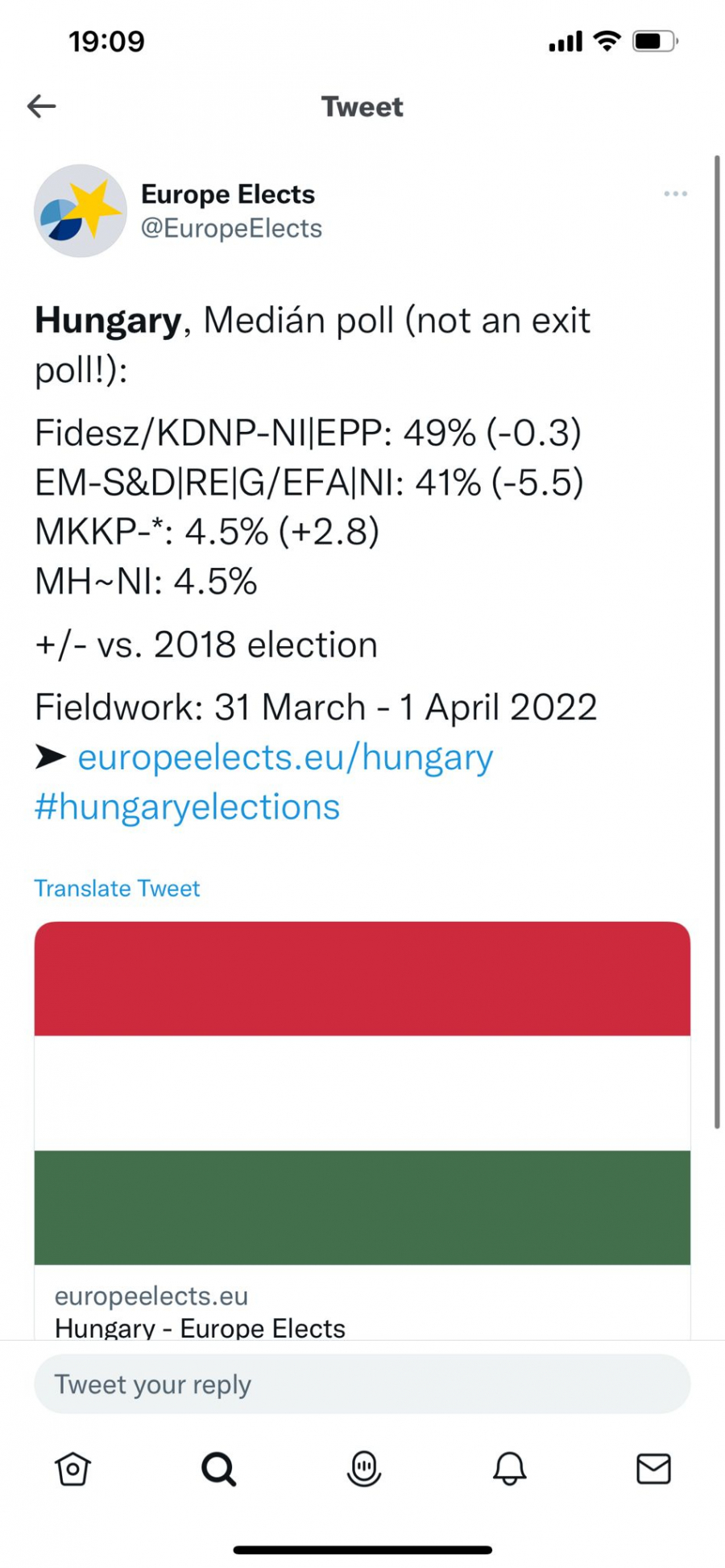Screen dimensions: 725x1568
Task: Open the Hungary - Europe Elects card title
Action: tap(200, 1327)
